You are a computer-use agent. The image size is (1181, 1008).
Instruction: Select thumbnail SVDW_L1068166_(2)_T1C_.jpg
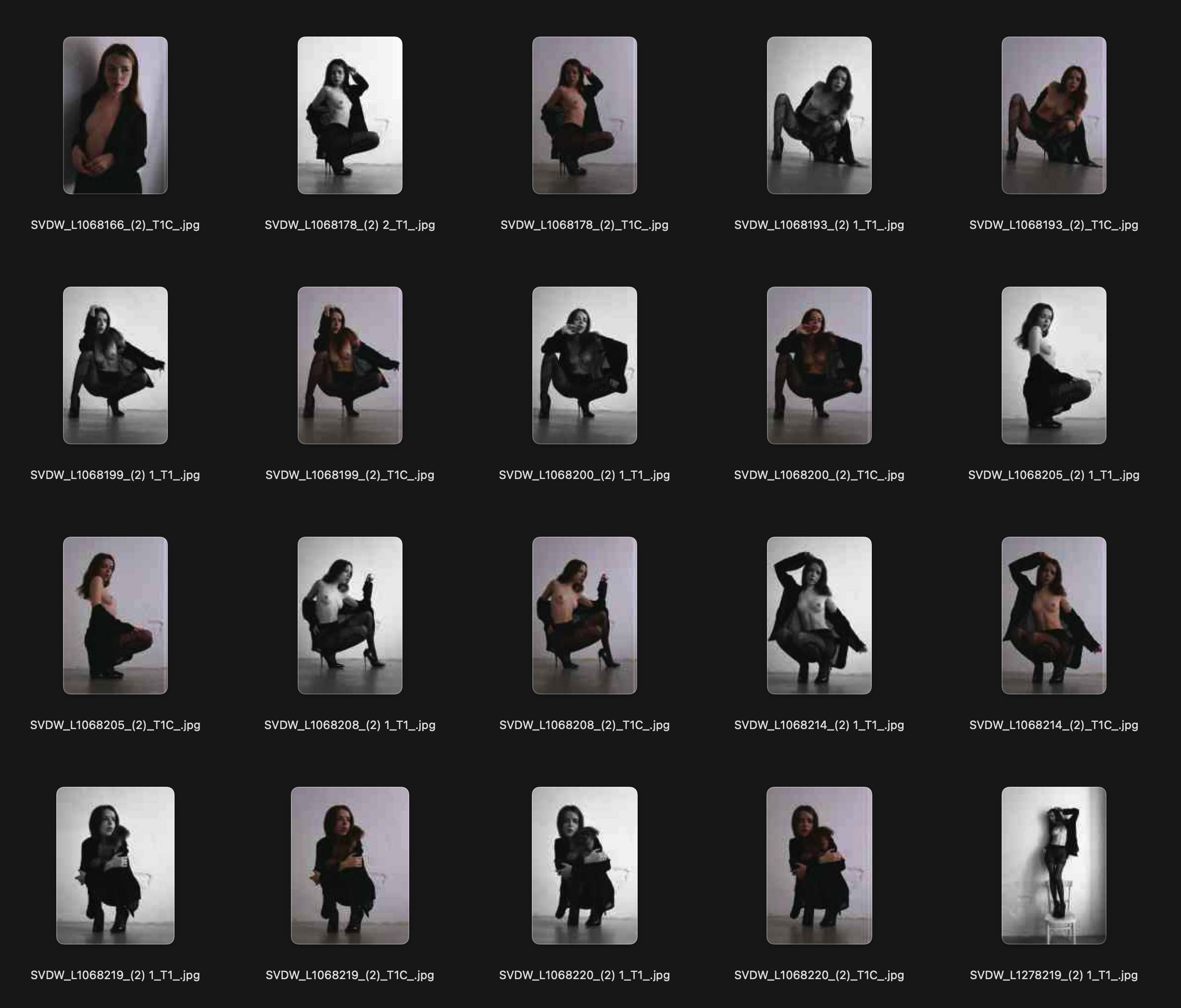tap(116, 114)
